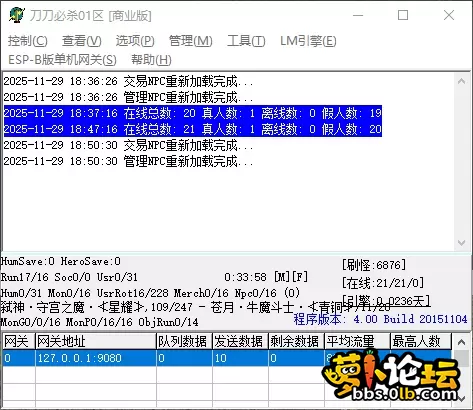Click the 剩余数据 column header

(x=296, y=341)
